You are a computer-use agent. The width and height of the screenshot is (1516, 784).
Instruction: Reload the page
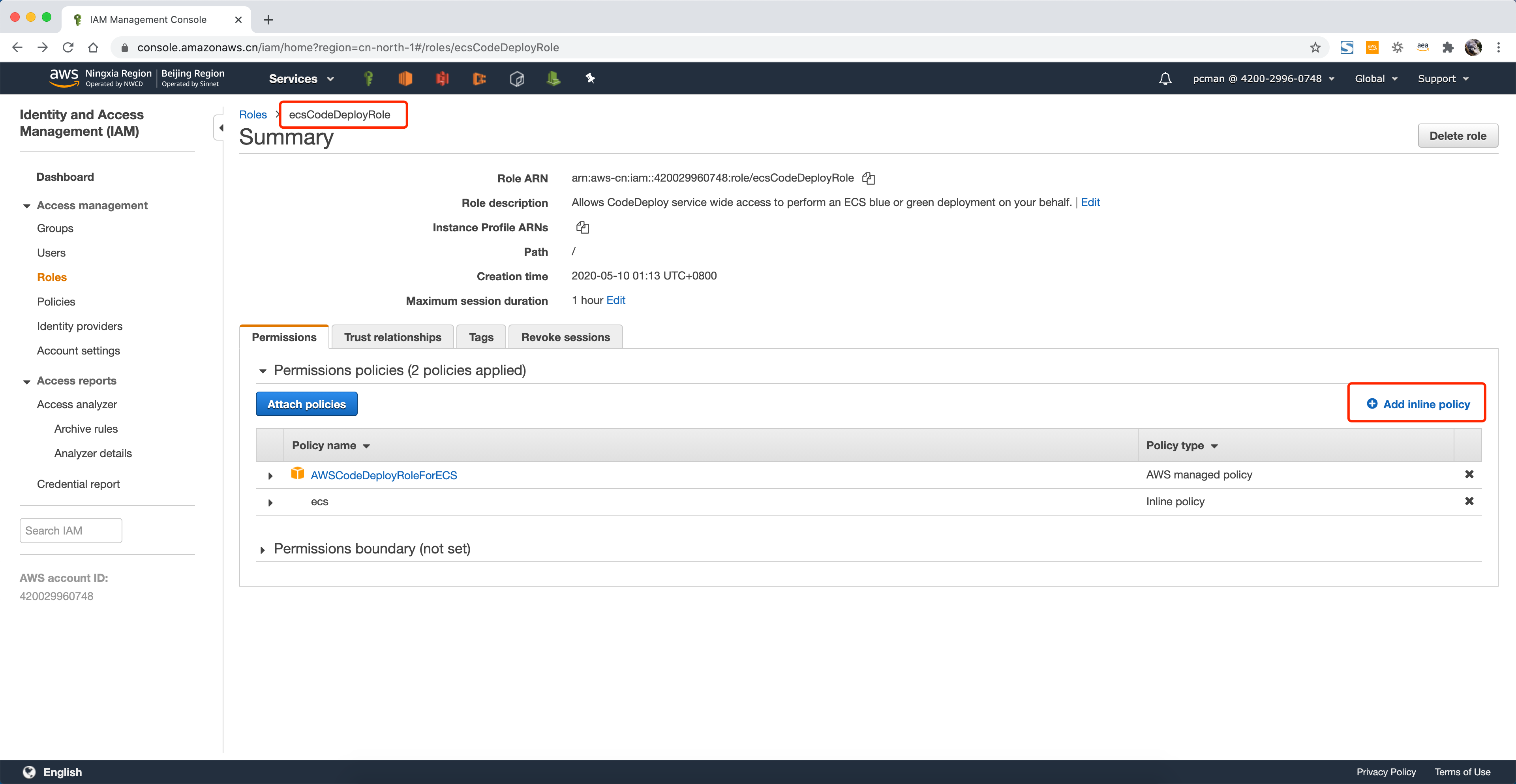tap(68, 48)
